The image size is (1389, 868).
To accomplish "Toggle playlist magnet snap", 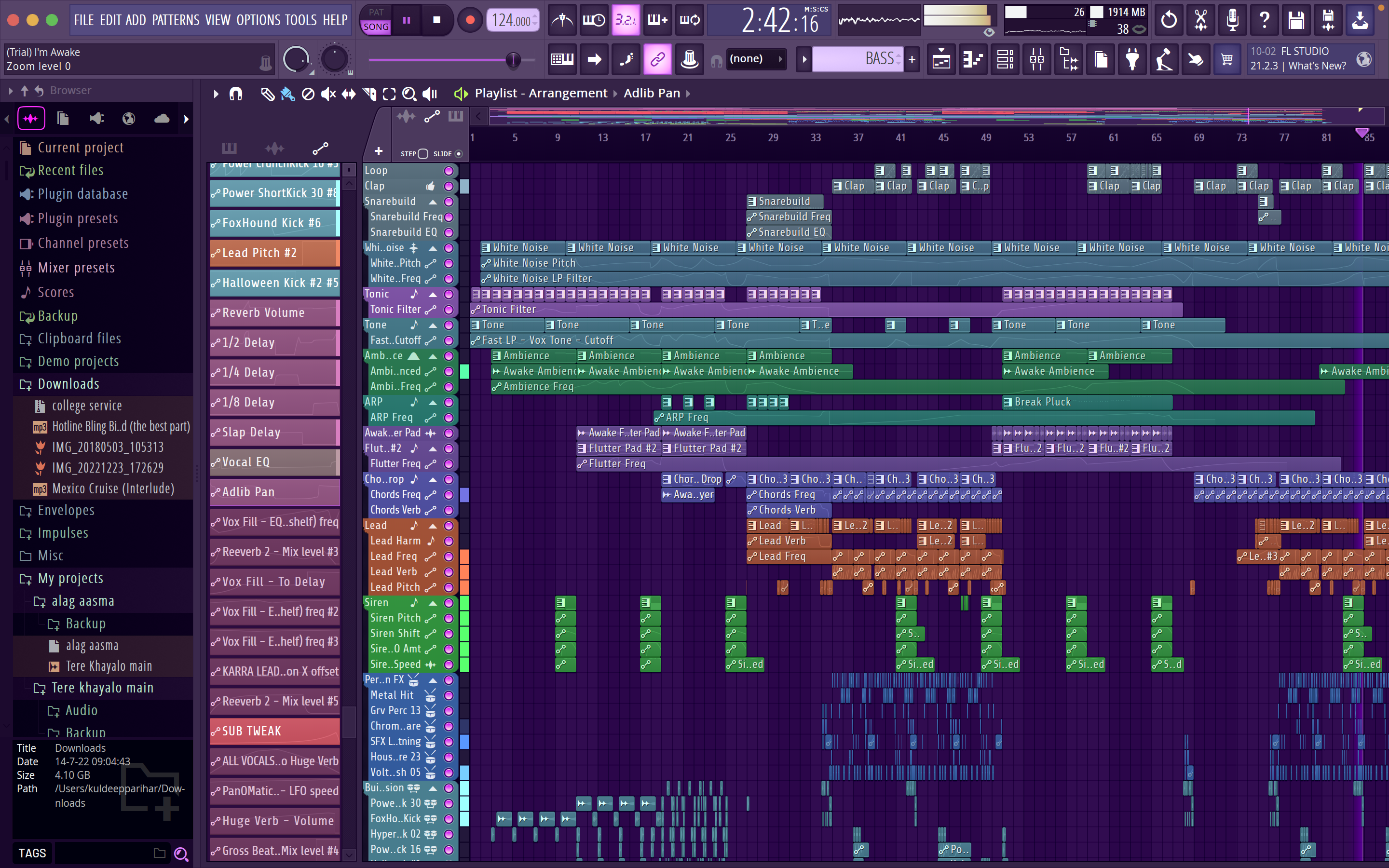I will click(x=236, y=94).
